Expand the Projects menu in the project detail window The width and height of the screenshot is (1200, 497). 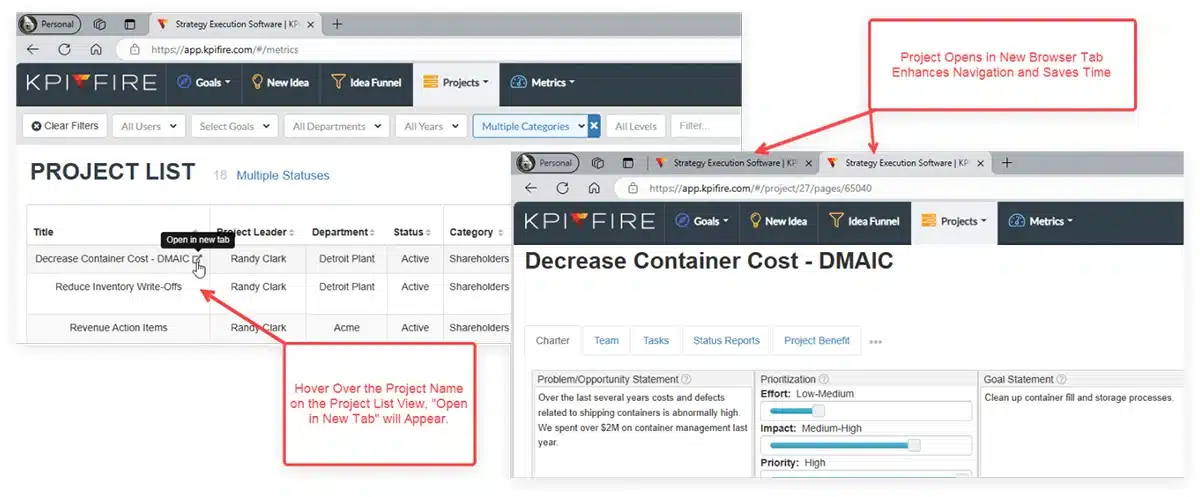point(954,222)
